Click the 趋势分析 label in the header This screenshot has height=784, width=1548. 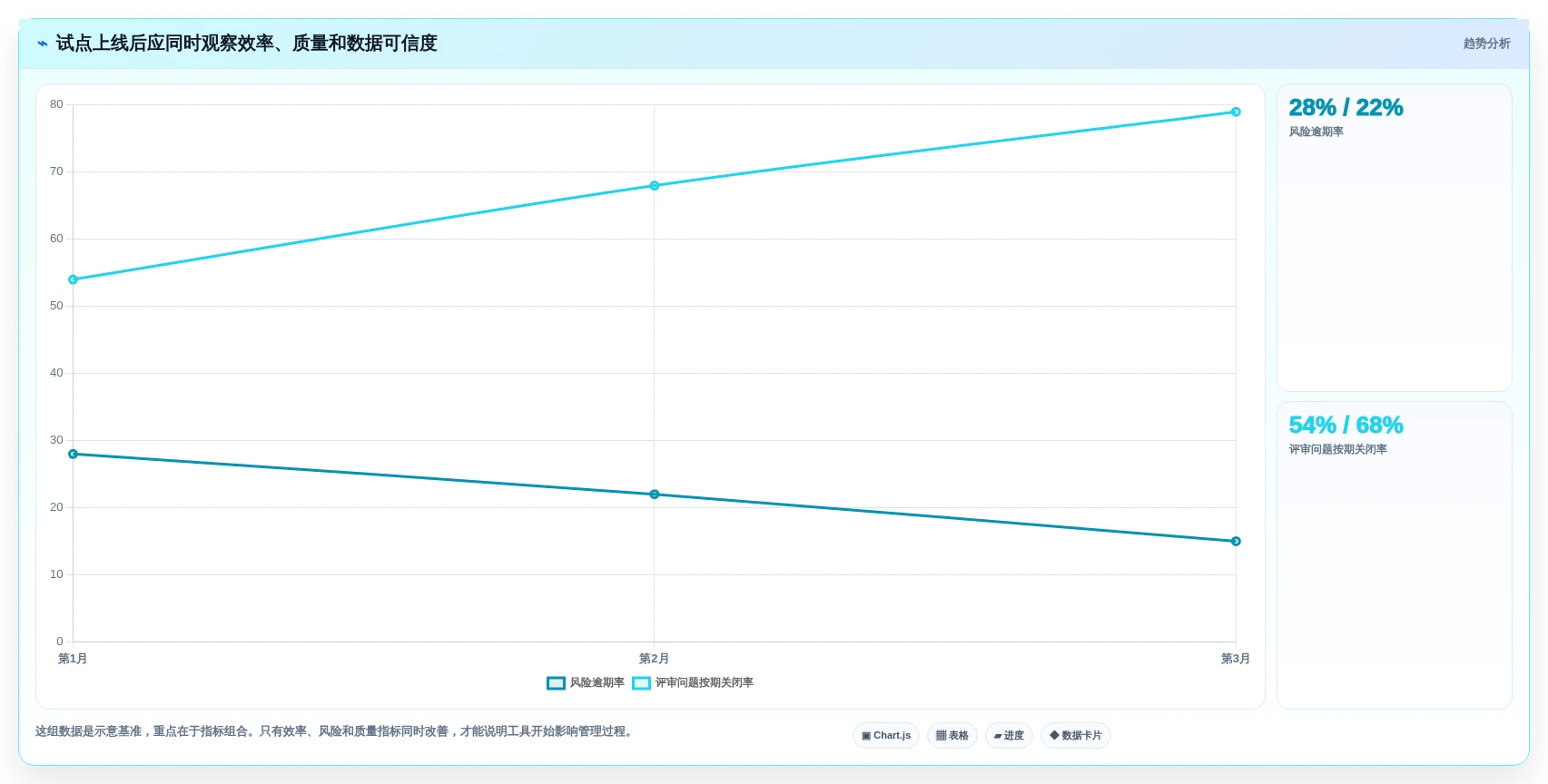pyautogui.click(x=1486, y=44)
